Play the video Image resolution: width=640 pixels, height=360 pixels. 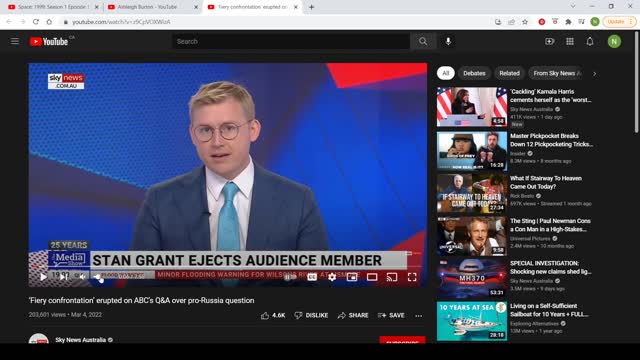[x=43, y=277]
